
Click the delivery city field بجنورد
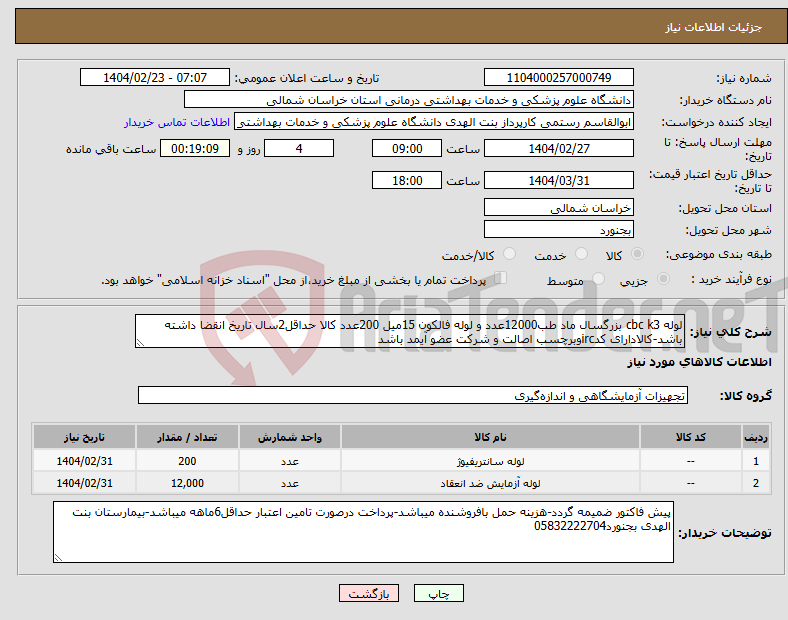pos(558,229)
